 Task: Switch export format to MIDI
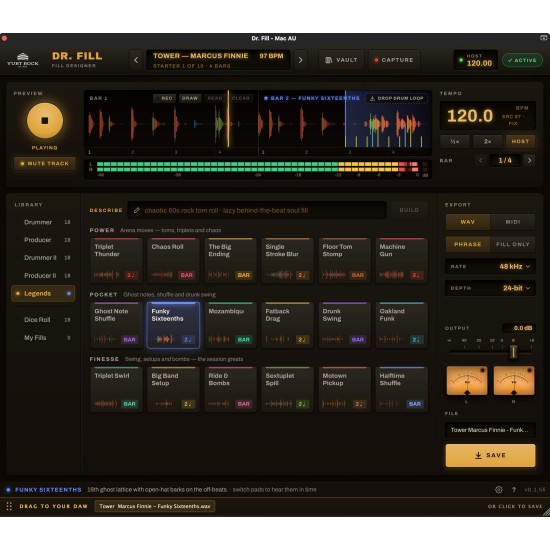click(x=512, y=222)
